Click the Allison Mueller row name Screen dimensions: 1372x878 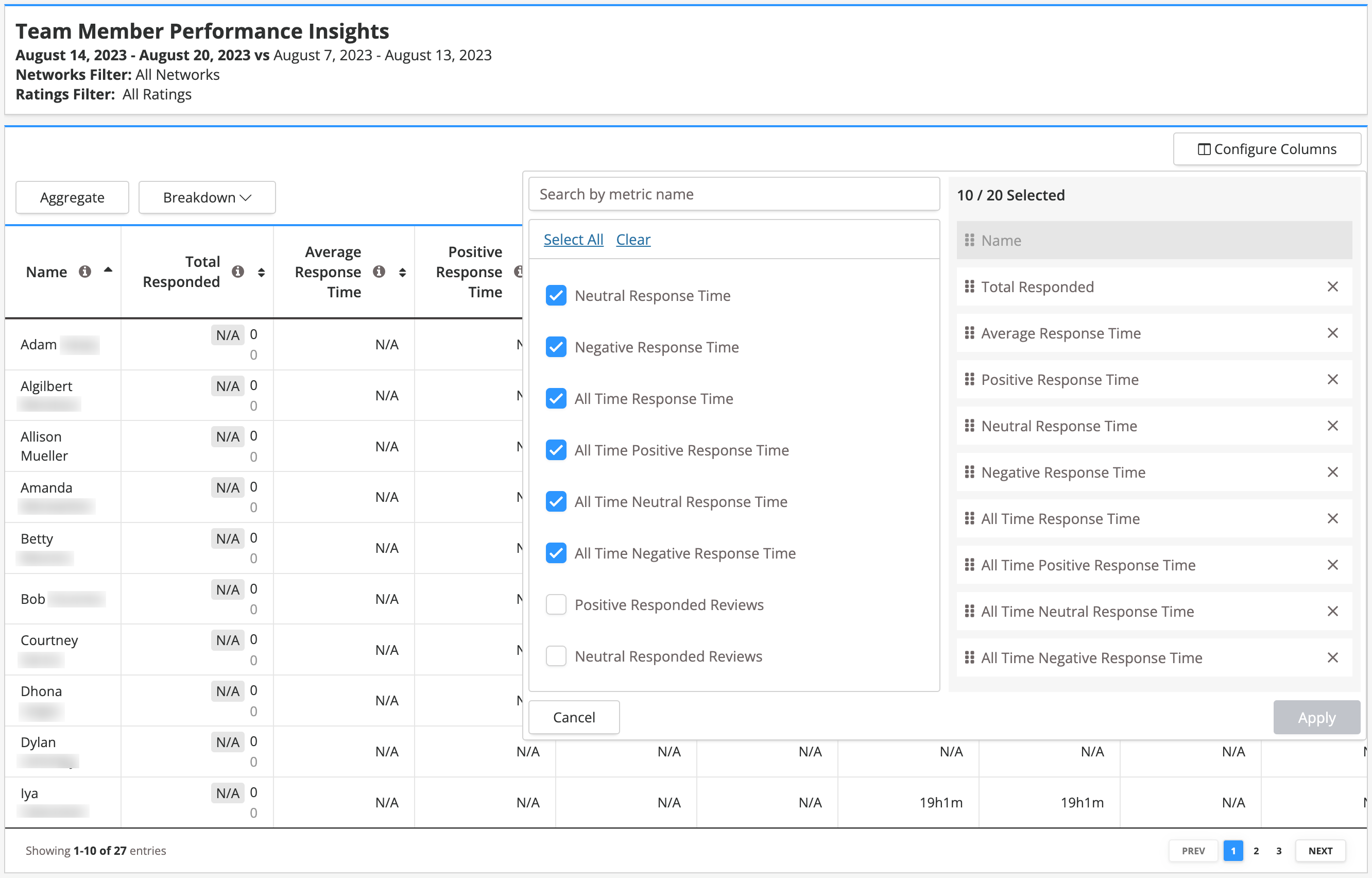point(44,446)
